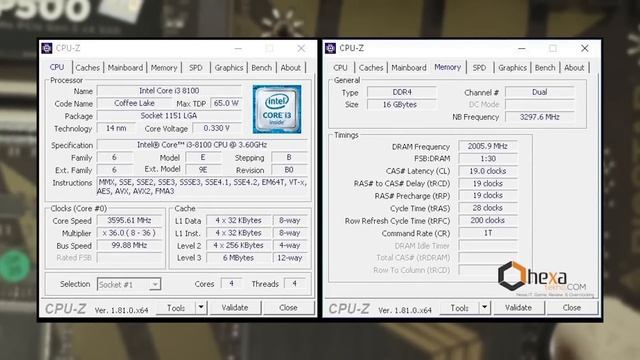Click the Core Voltage value 0.330 V
Screen dimensions: 640x360
point(217,128)
